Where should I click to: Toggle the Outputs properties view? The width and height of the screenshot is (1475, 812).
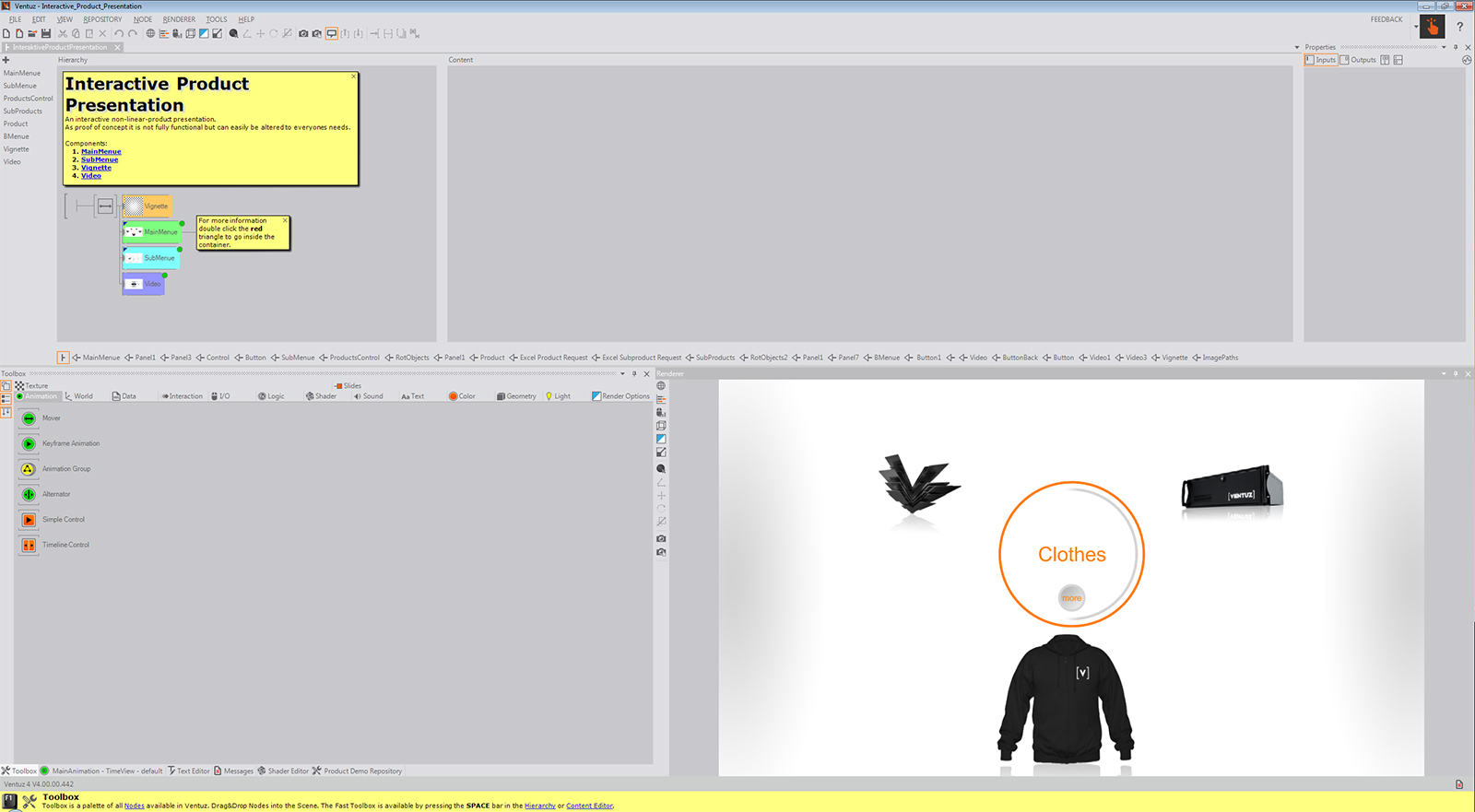coord(1358,60)
